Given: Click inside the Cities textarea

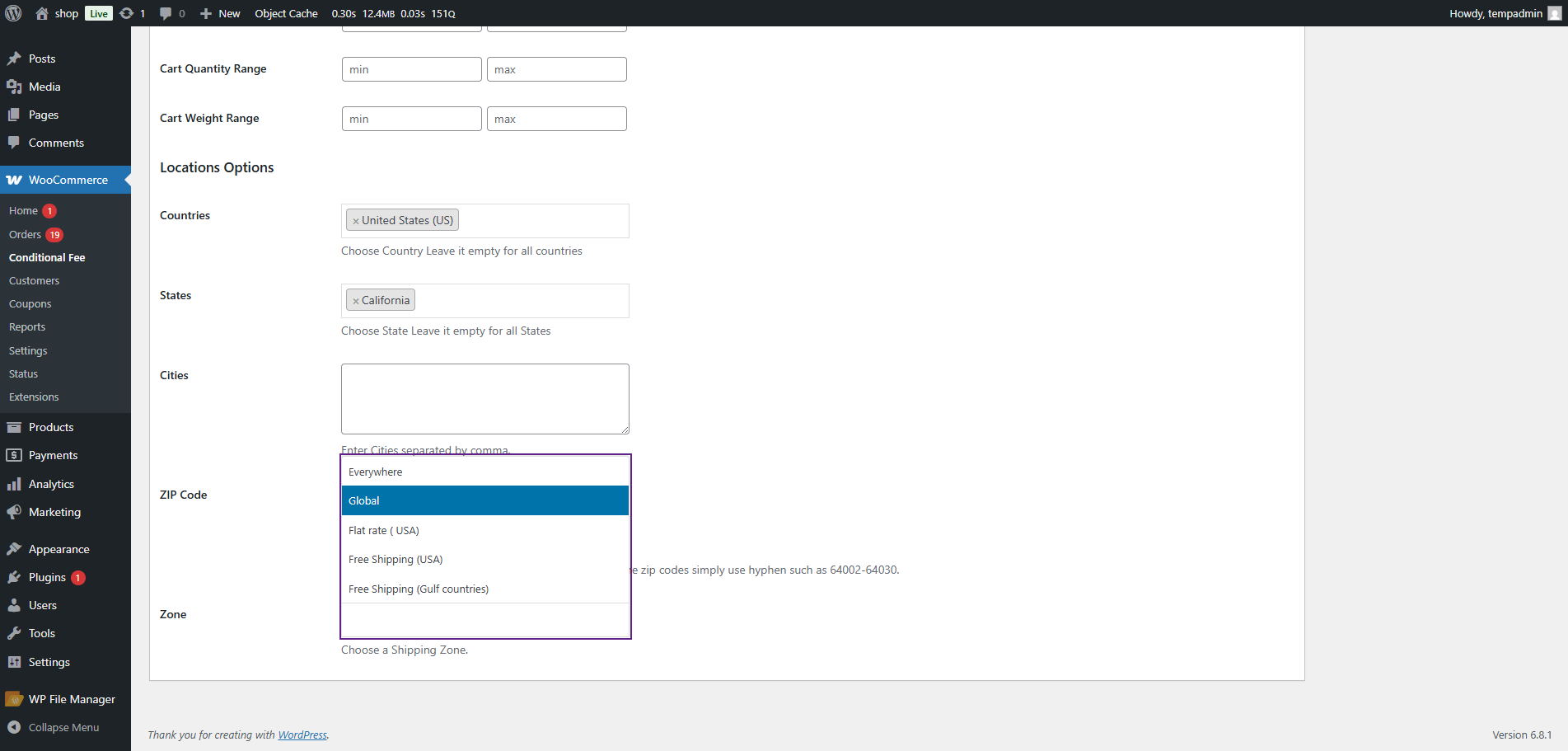Looking at the screenshot, I should tap(485, 399).
